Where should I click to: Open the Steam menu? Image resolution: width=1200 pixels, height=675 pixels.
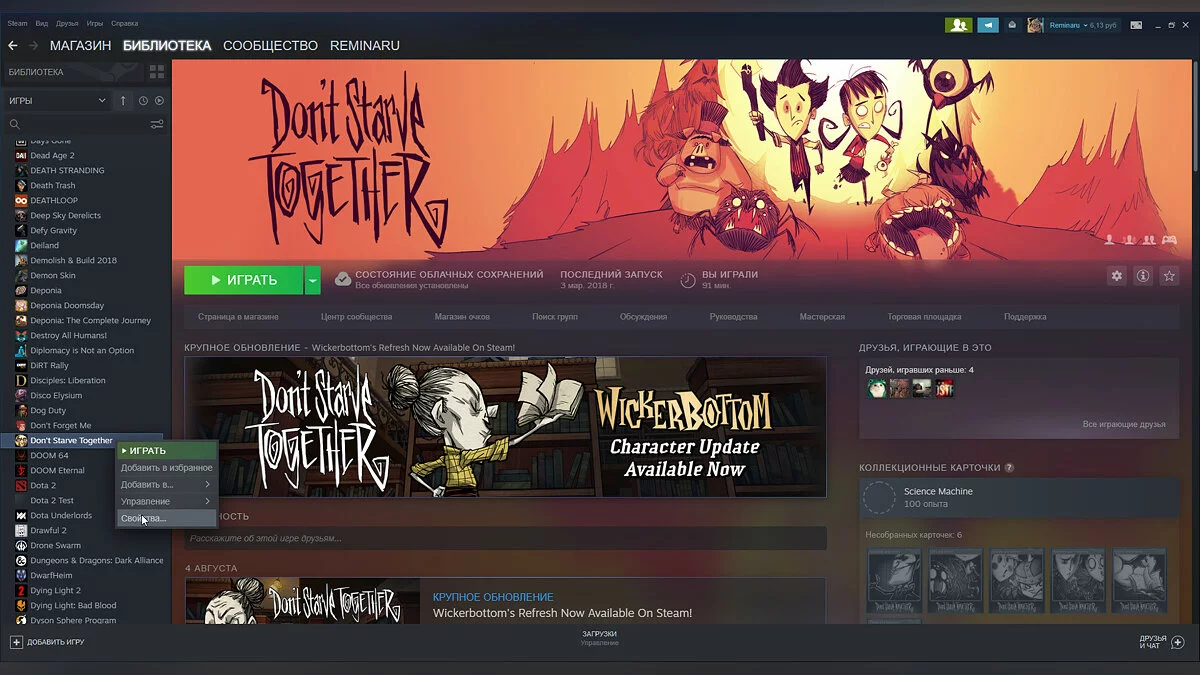pyautogui.click(x=18, y=23)
